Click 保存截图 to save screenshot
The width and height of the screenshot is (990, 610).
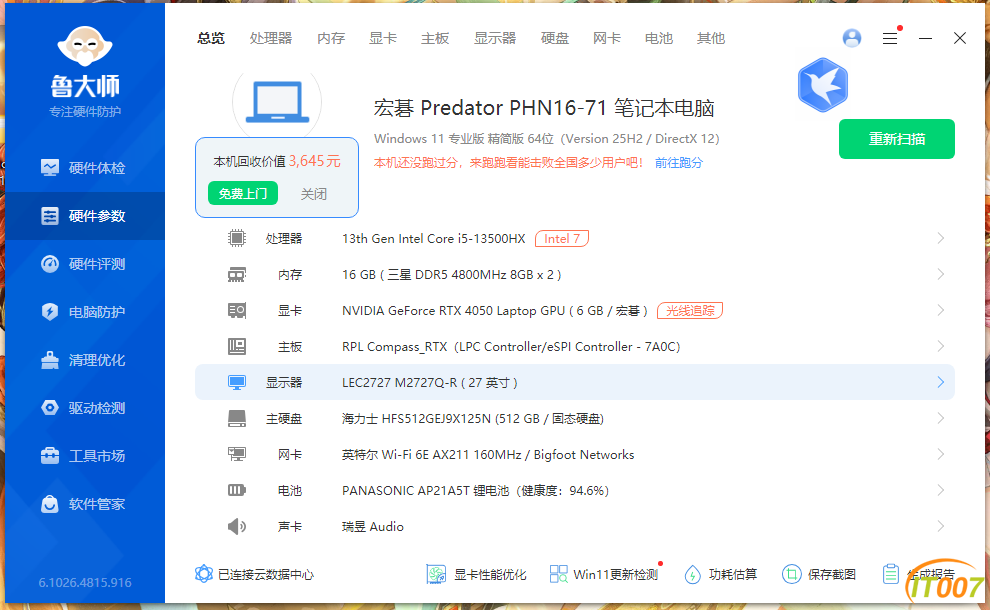coord(819,574)
